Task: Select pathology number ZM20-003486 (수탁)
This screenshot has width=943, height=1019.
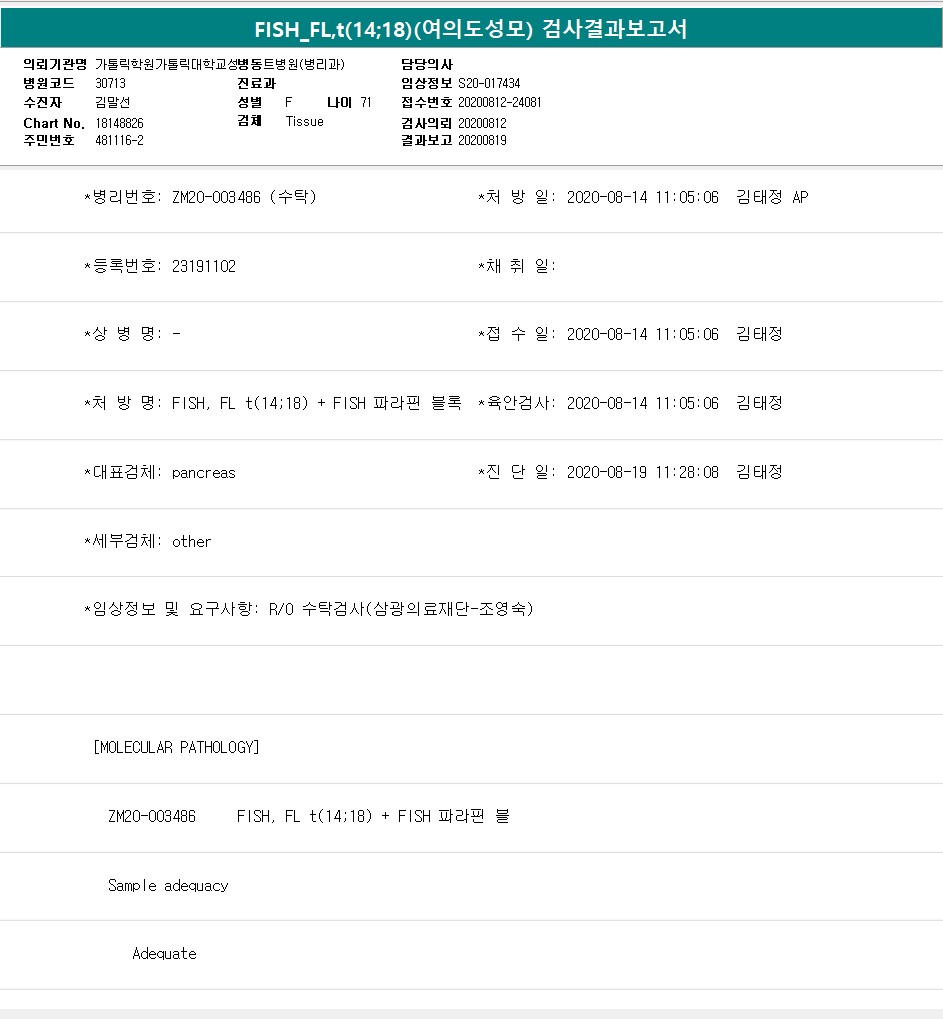Action: point(244,197)
